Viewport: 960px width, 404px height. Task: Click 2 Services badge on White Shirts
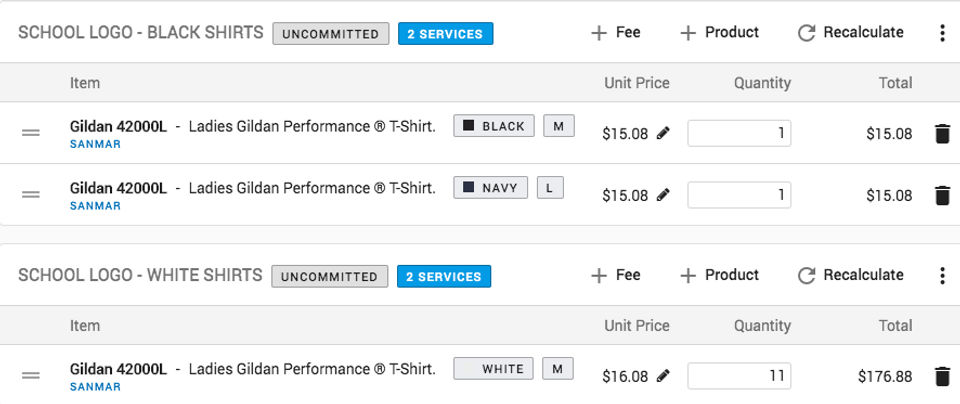(444, 277)
